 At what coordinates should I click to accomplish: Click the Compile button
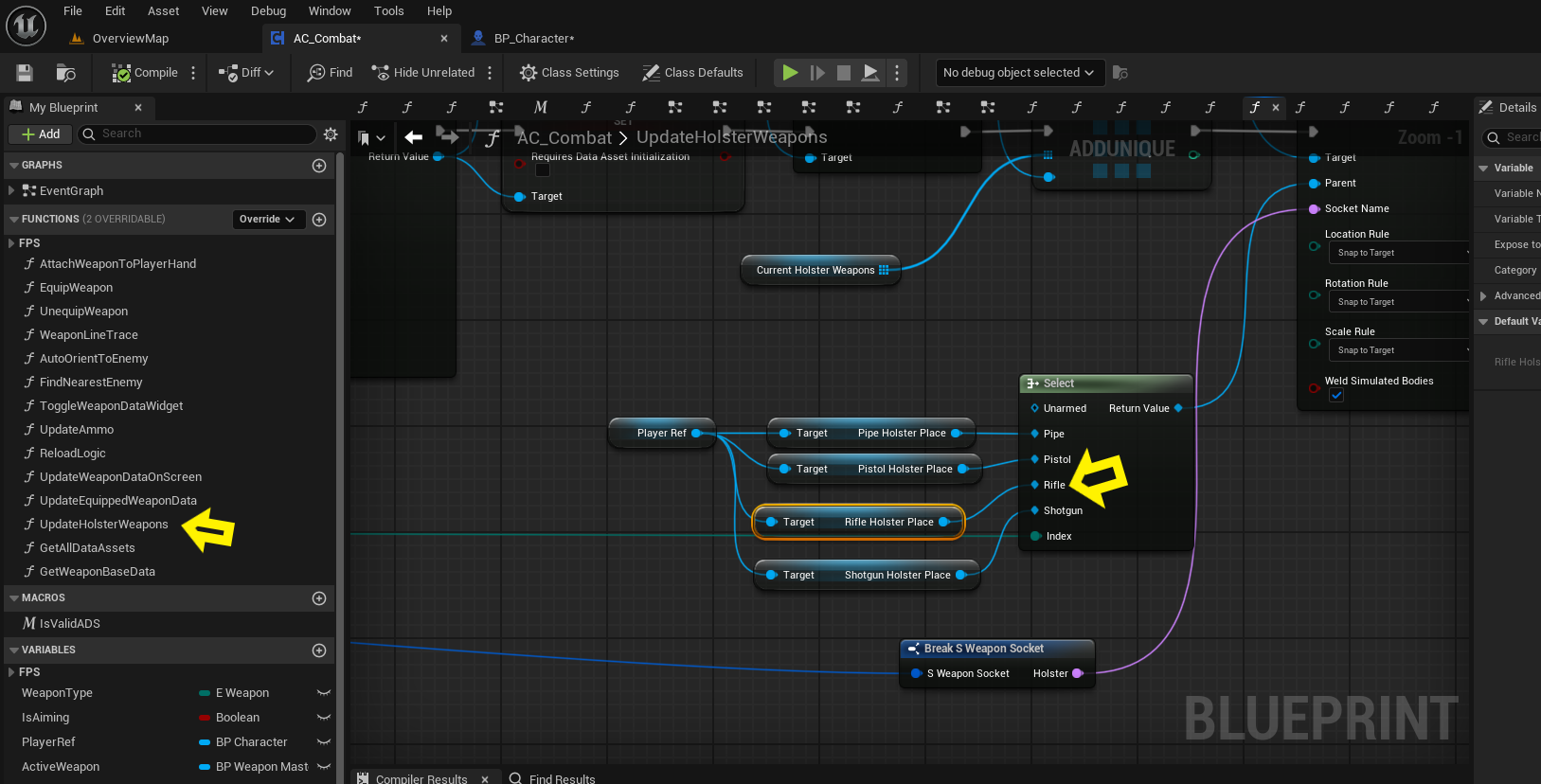(x=145, y=73)
